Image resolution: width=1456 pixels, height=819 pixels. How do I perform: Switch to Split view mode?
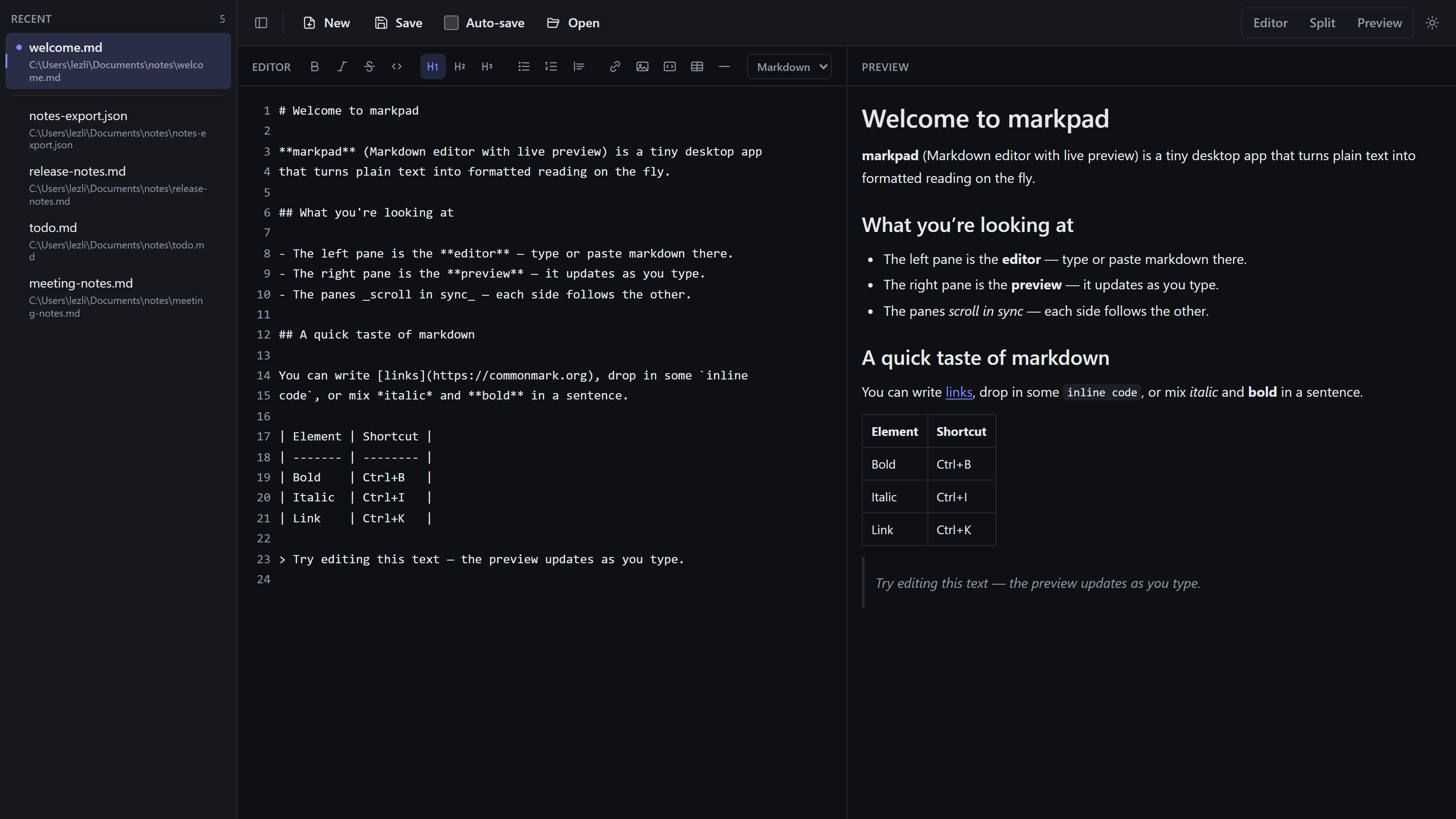click(x=1322, y=23)
